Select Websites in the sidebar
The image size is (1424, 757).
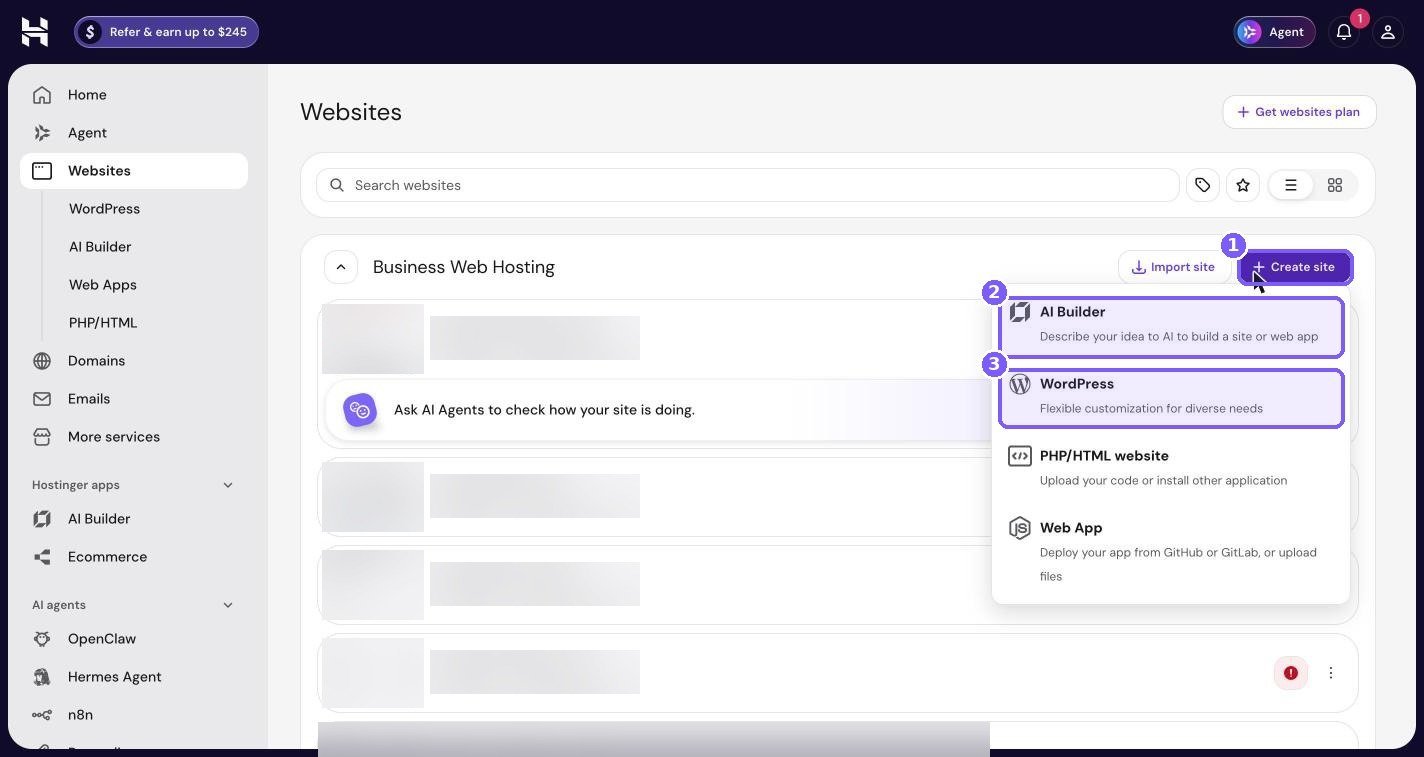click(134, 171)
